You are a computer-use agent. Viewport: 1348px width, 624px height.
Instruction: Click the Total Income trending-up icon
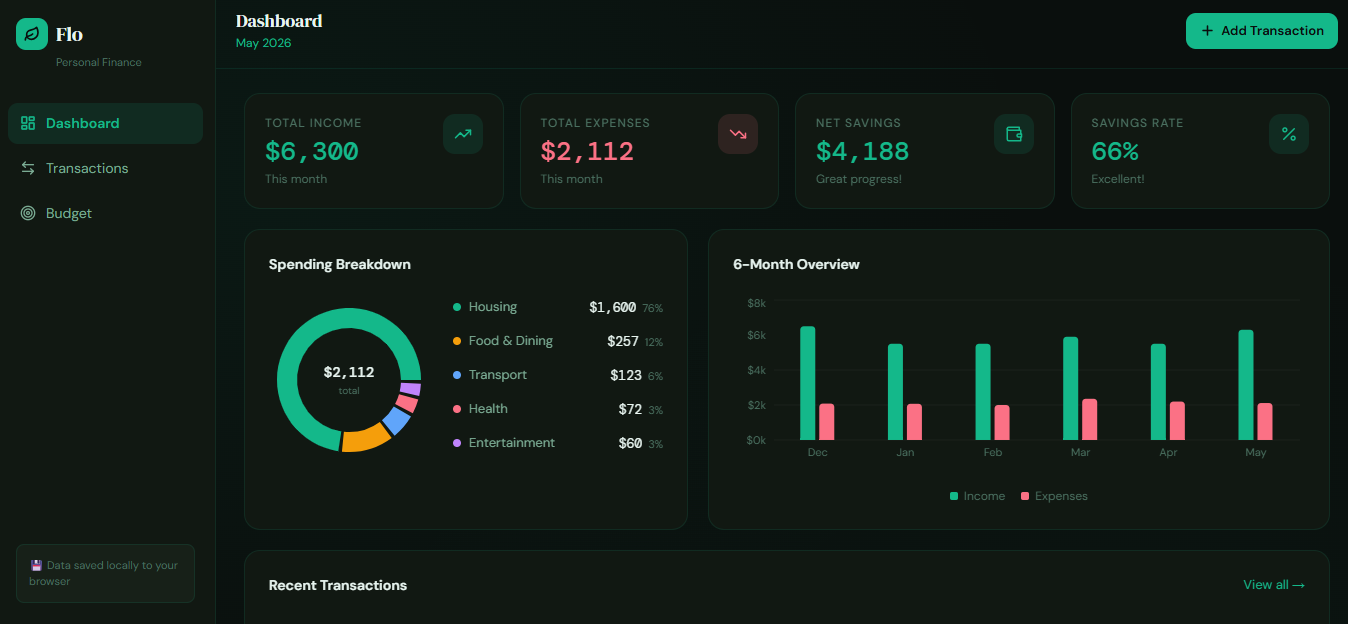(463, 134)
